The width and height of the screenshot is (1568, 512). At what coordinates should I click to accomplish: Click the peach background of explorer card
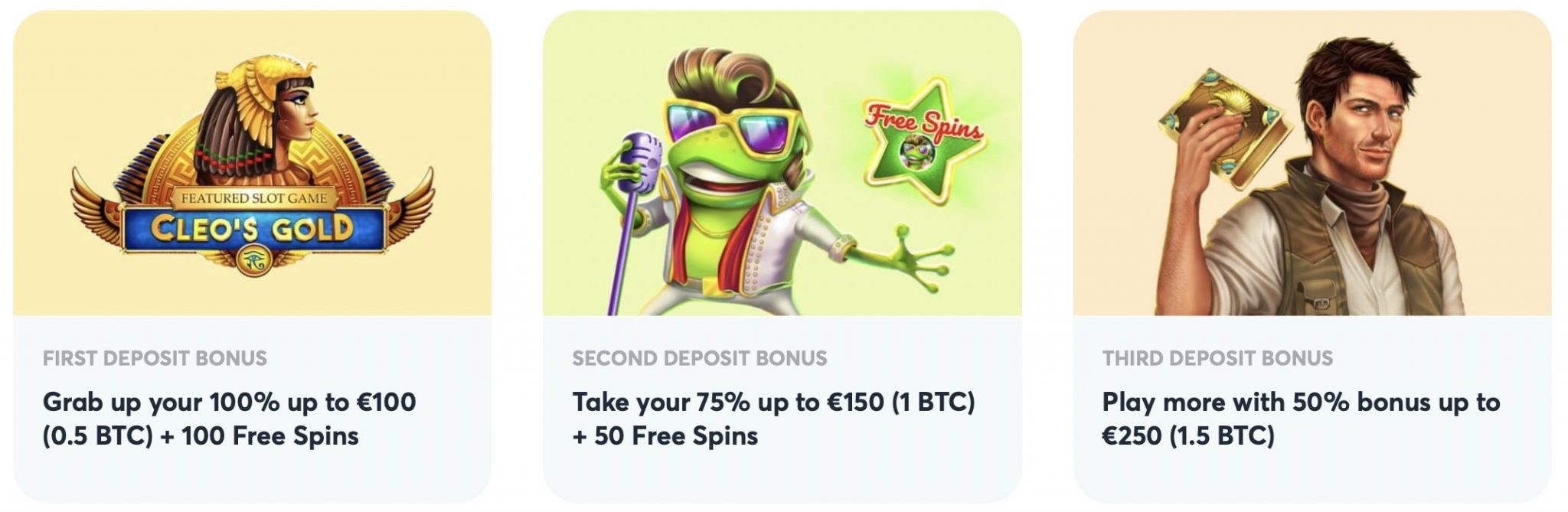pyautogui.click(x=1118, y=253)
